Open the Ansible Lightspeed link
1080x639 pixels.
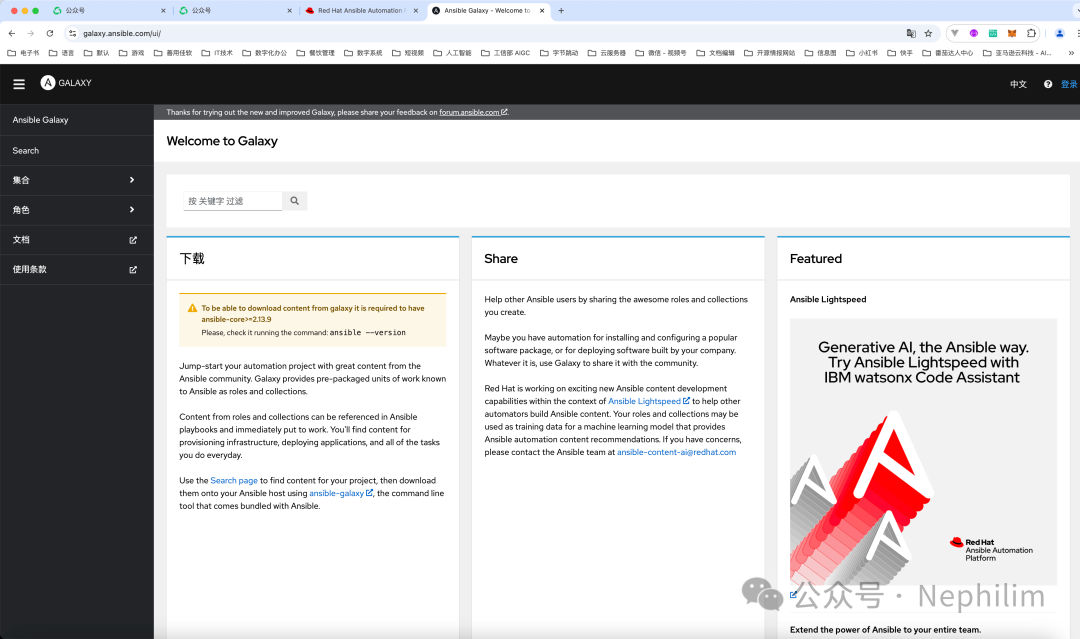(x=648, y=401)
